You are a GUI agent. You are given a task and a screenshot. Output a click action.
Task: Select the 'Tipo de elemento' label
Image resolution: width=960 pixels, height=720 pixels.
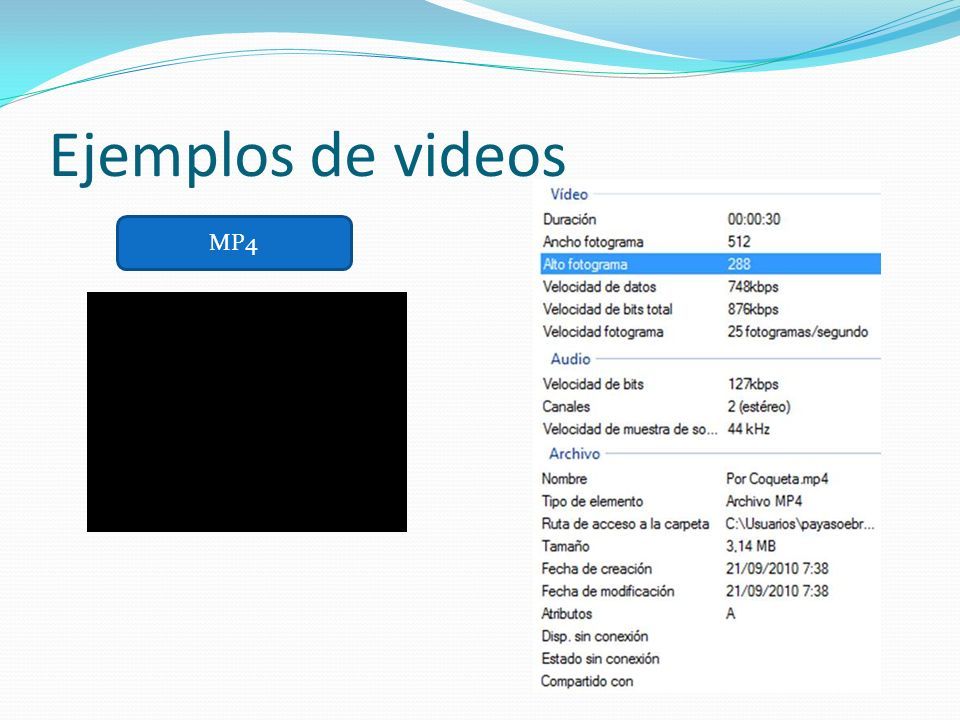(x=592, y=501)
